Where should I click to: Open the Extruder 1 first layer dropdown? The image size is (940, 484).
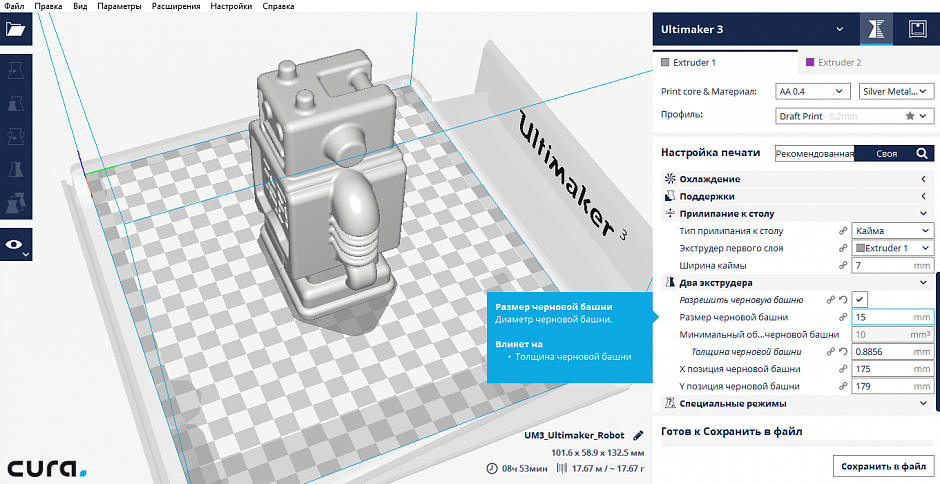892,248
